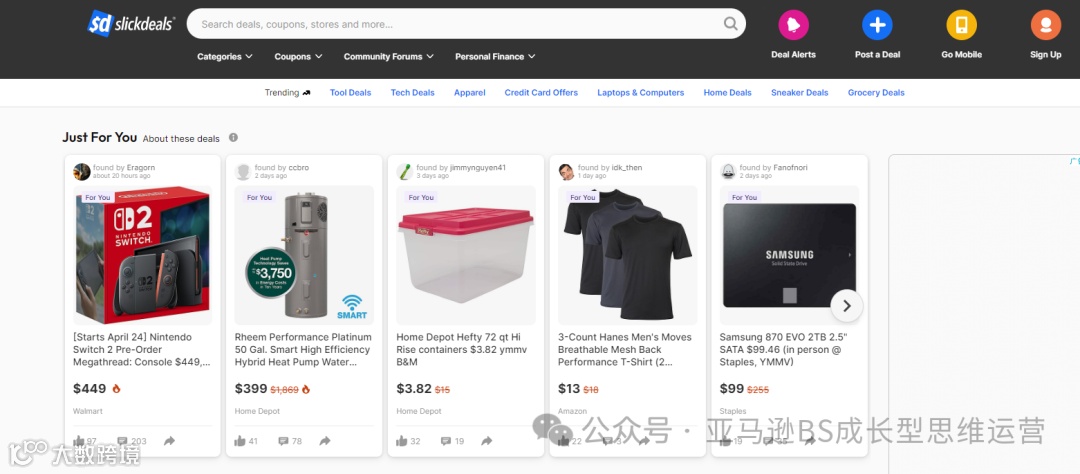Open the Samsung SSD product image
This screenshot has width=1080, height=474.
point(789,255)
